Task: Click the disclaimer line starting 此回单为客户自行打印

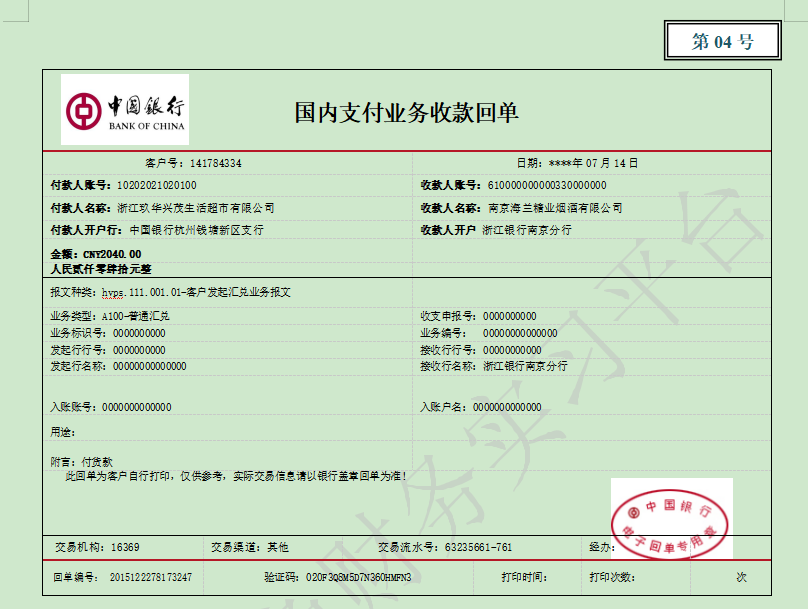Action: 236,476
